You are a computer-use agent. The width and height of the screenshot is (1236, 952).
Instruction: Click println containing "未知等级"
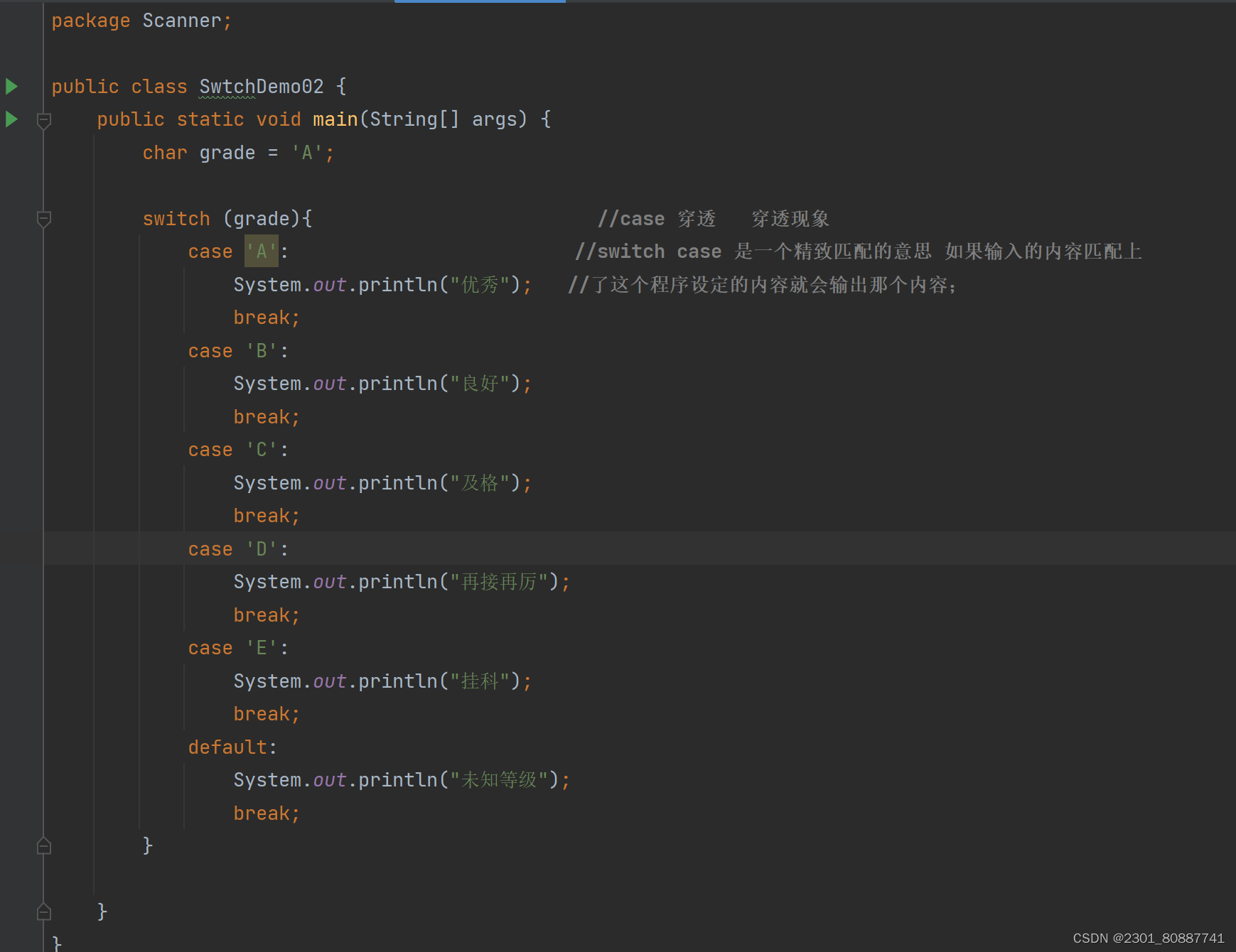click(398, 779)
